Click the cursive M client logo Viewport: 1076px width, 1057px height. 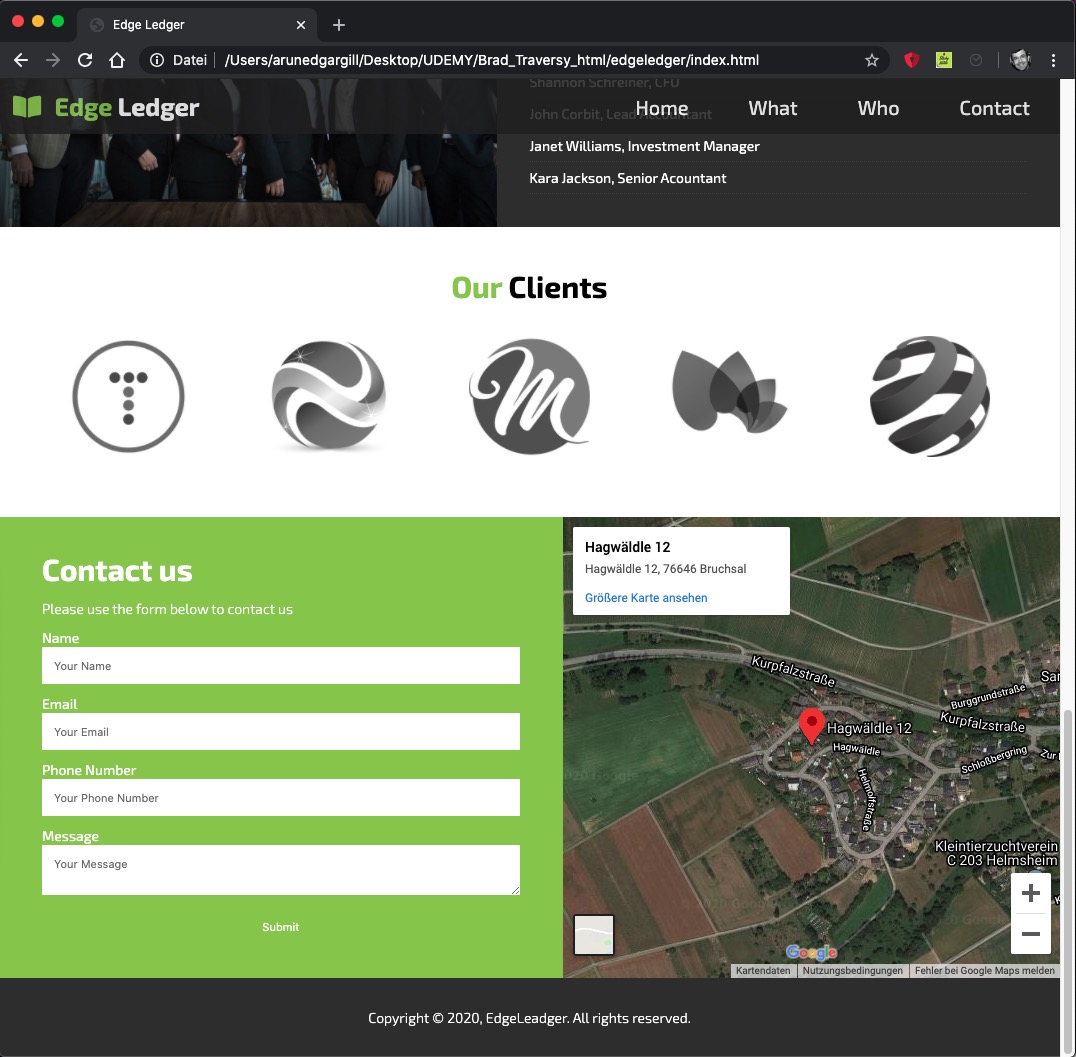tap(529, 396)
